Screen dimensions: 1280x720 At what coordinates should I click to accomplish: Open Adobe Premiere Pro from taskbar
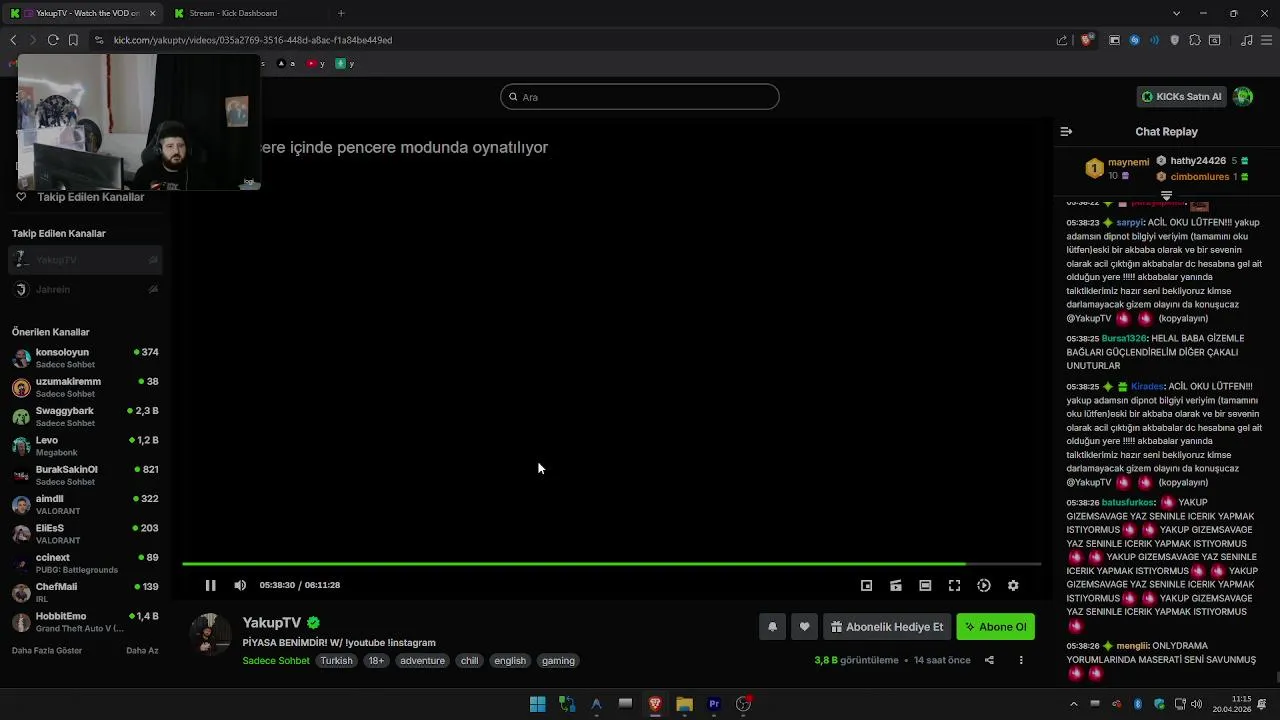coord(714,704)
